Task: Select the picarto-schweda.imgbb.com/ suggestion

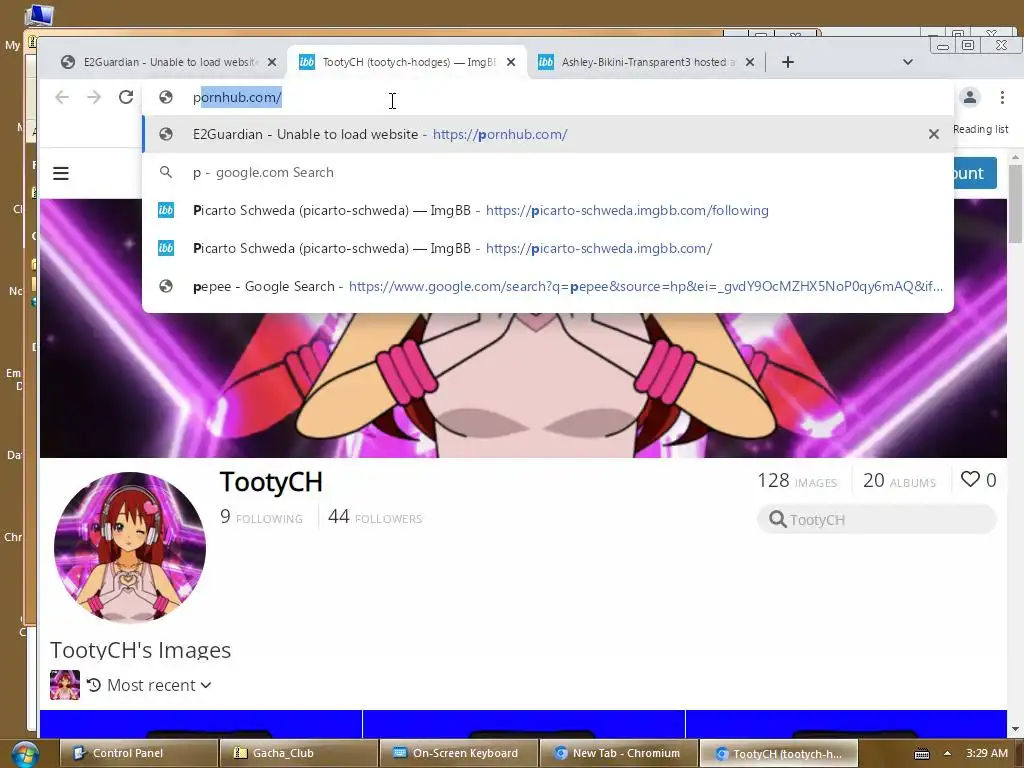Action: pyautogui.click(x=548, y=248)
